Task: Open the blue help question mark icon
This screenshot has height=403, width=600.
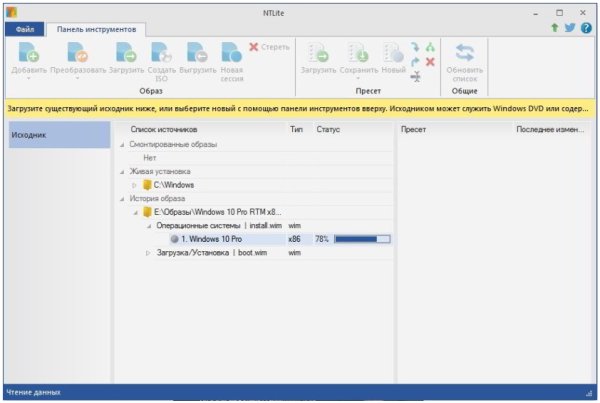Action: [586, 28]
